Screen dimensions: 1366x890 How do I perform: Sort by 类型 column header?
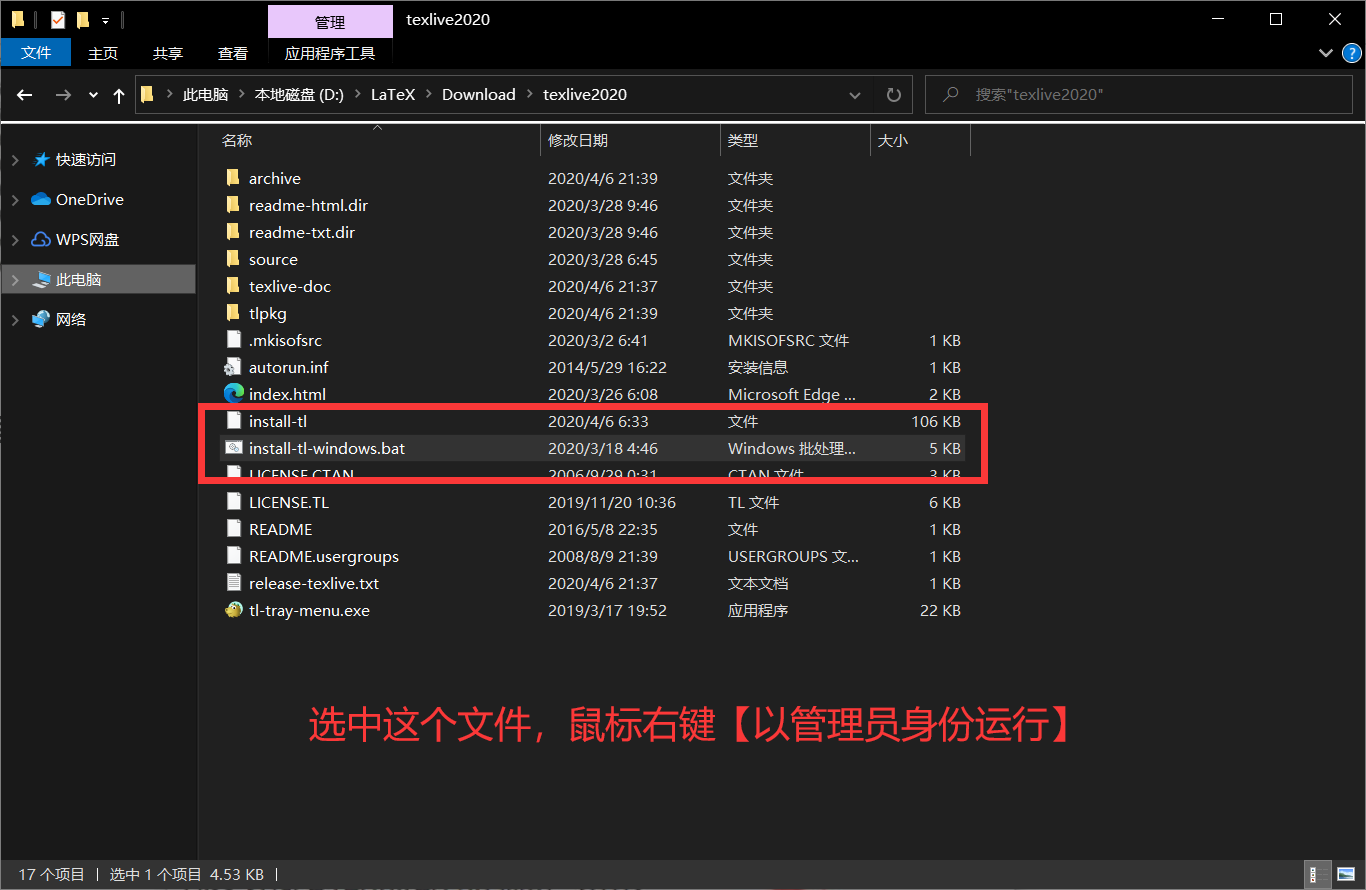(x=743, y=141)
